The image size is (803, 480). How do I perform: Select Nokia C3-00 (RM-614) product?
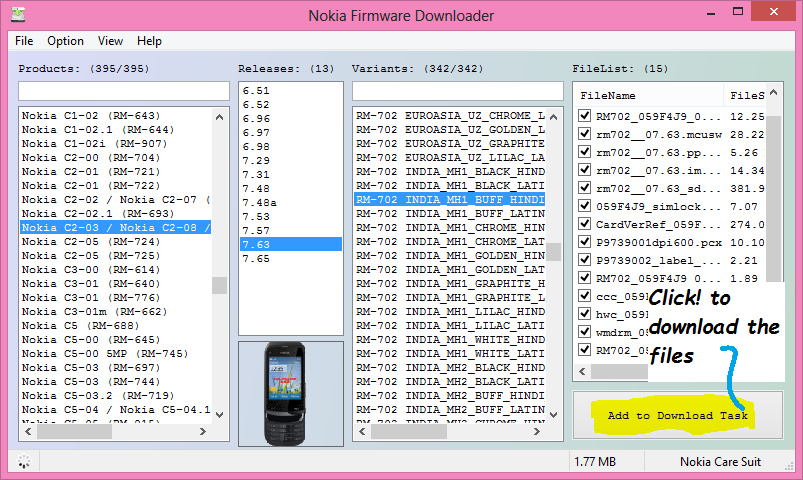coord(116,269)
